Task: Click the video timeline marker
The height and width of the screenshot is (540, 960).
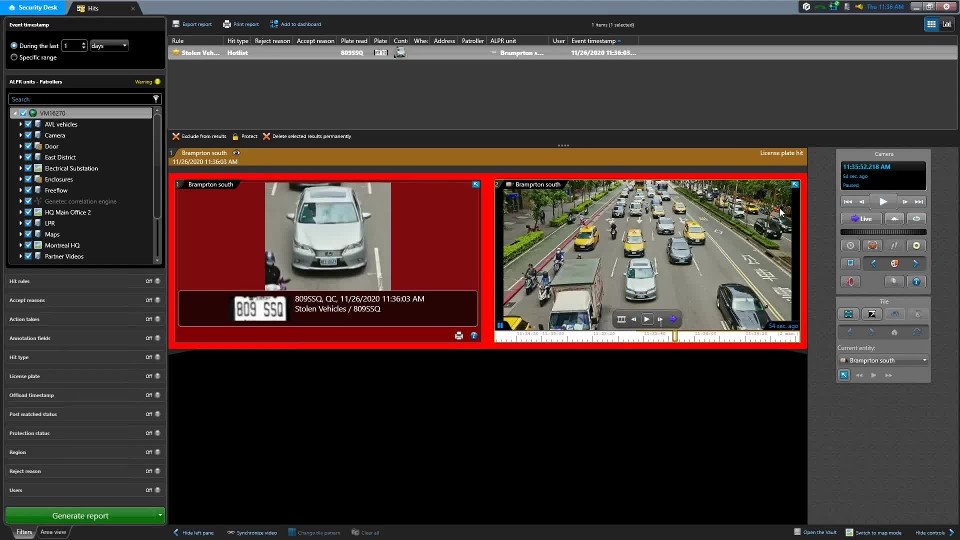Action: [675, 337]
